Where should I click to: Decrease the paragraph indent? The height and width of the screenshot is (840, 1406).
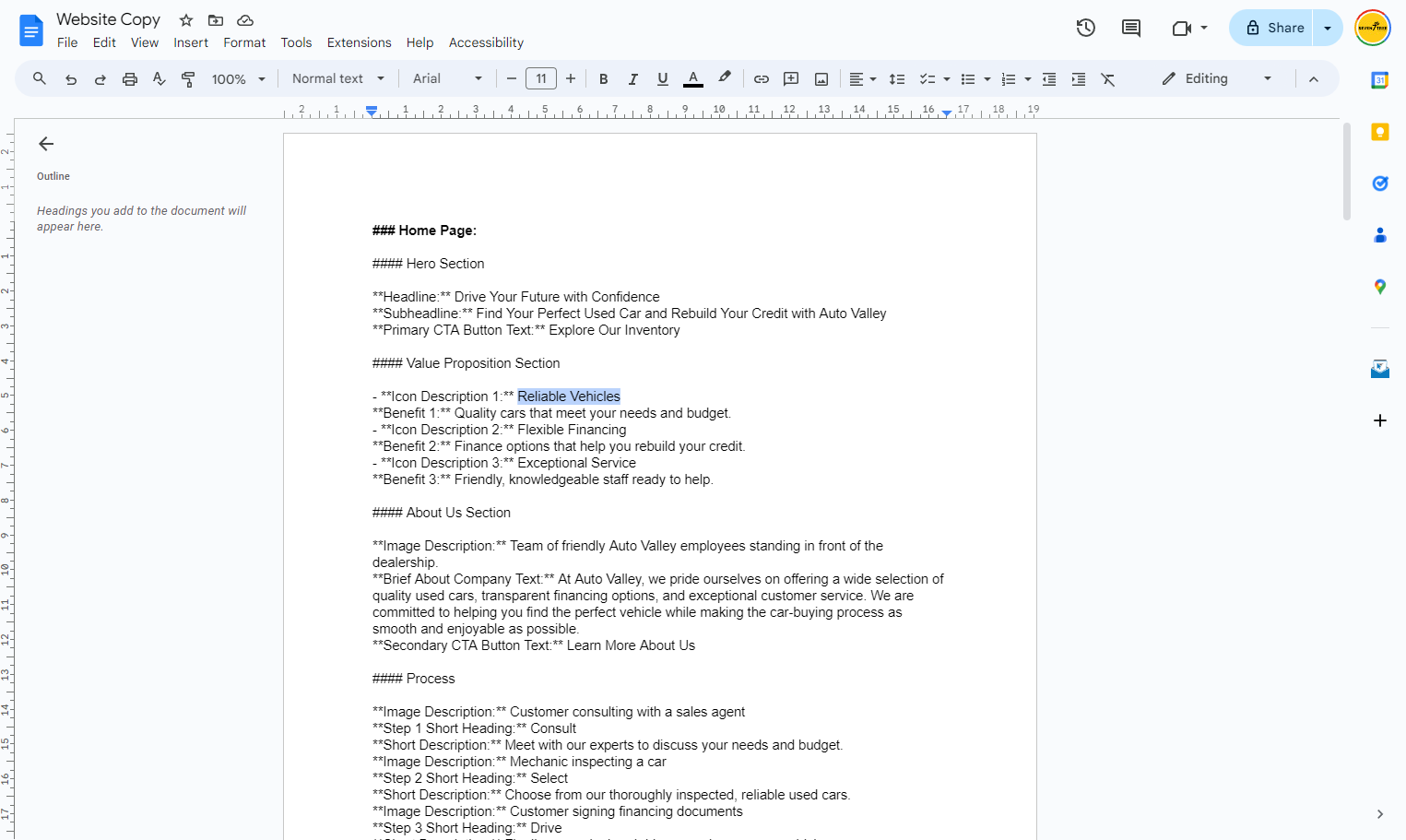click(1049, 79)
